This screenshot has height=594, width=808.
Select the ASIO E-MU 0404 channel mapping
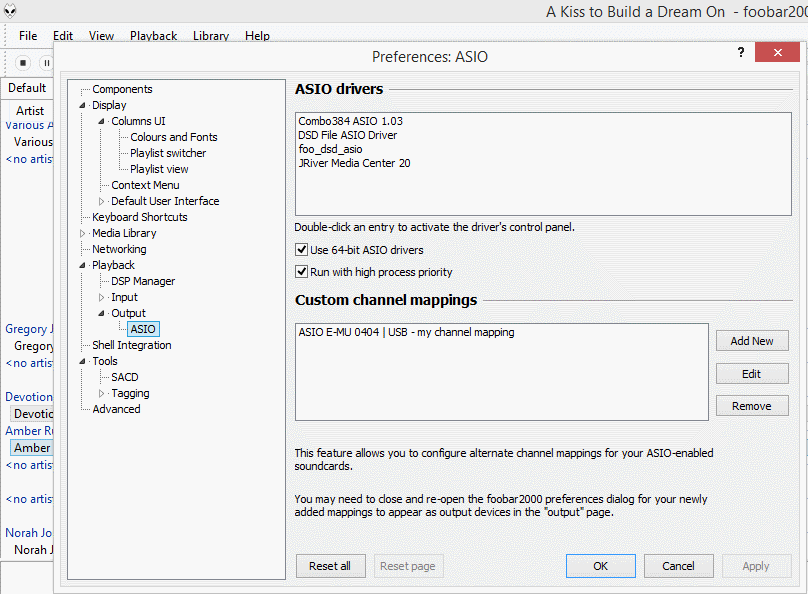(x=406, y=332)
